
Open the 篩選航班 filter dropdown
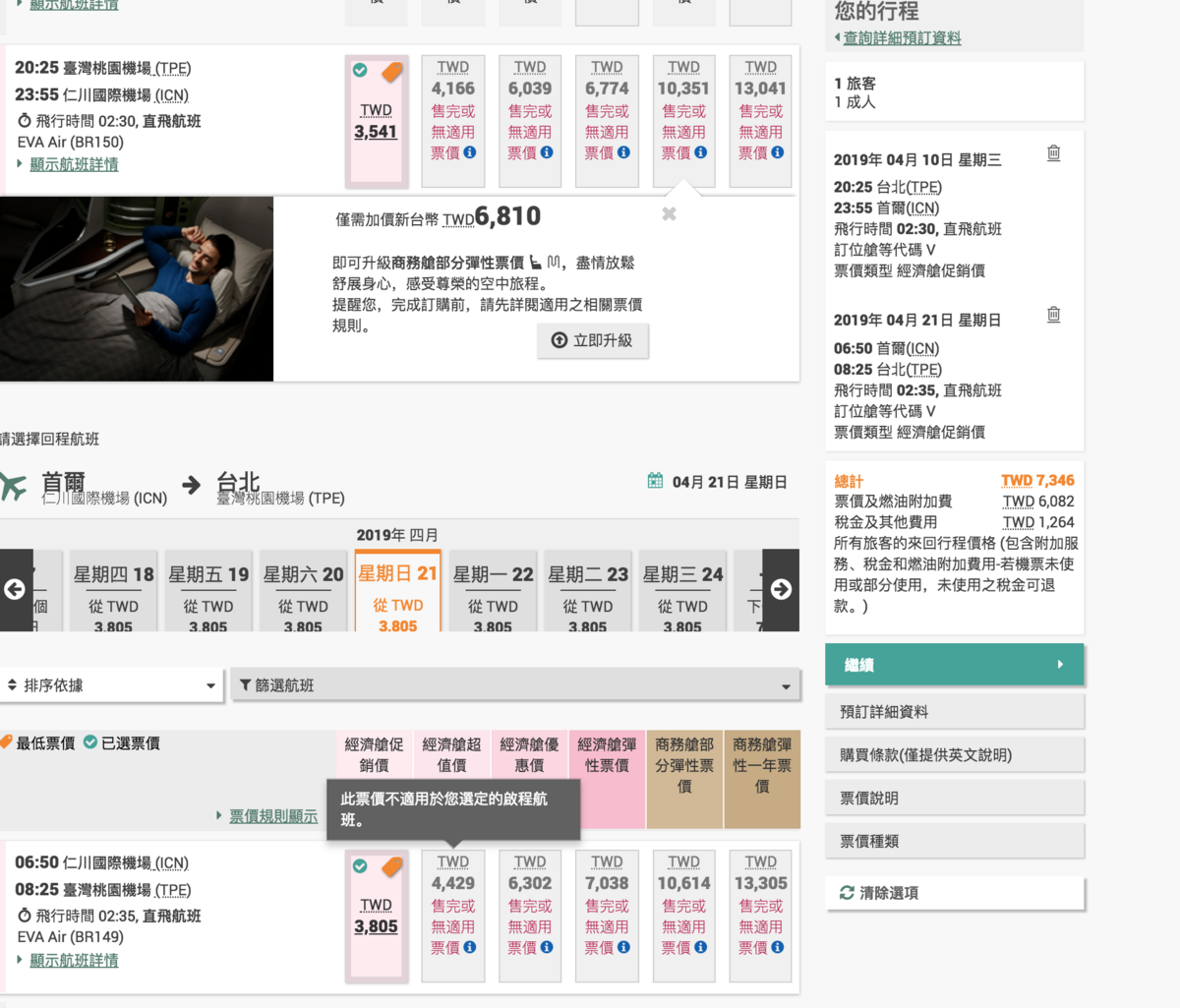(515, 685)
